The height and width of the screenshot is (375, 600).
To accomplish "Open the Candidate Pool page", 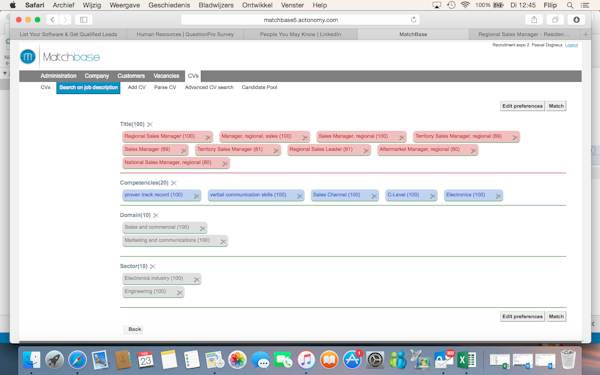I will (259, 87).
